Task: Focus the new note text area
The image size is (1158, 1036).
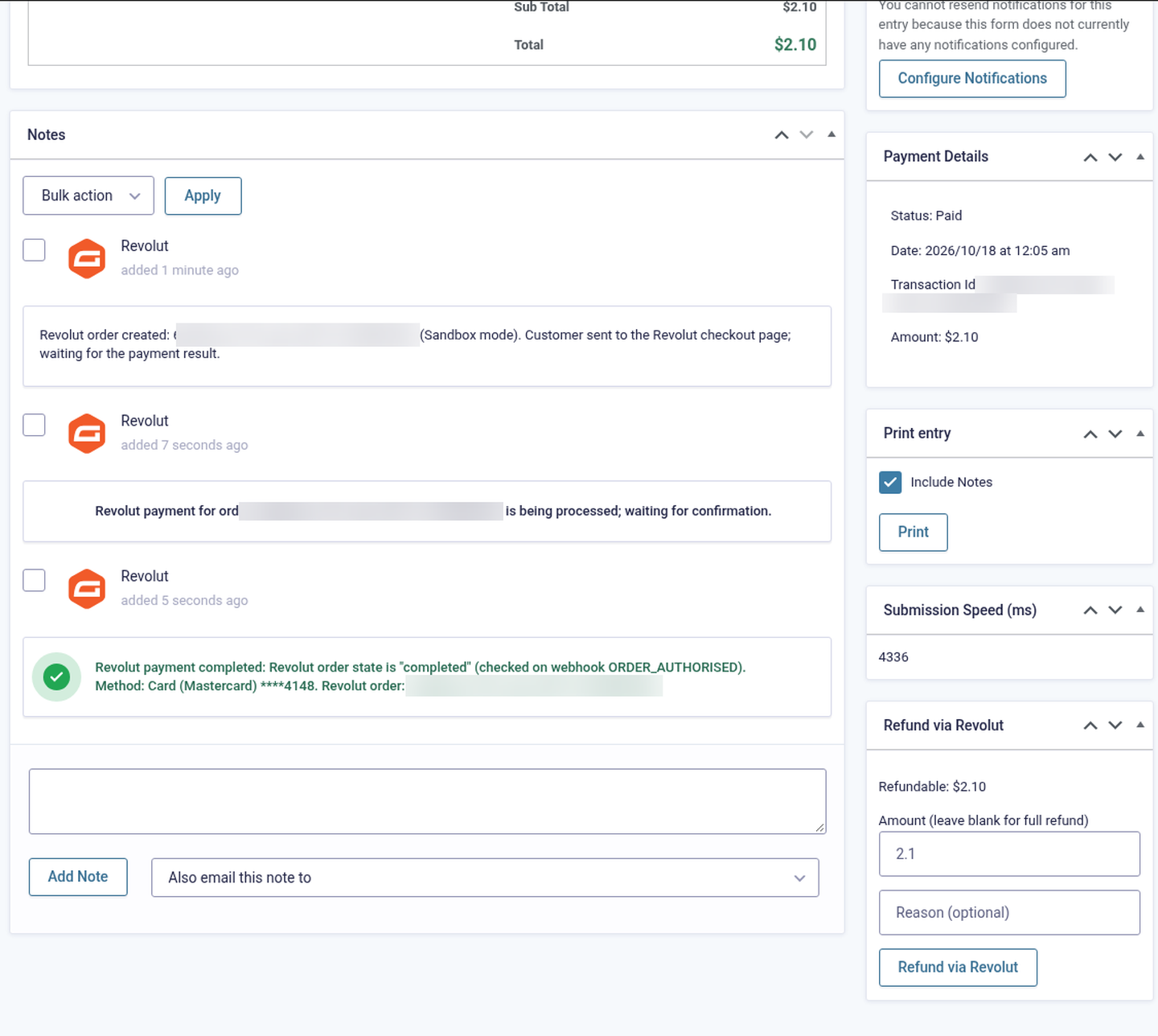Action: (427, 801)
